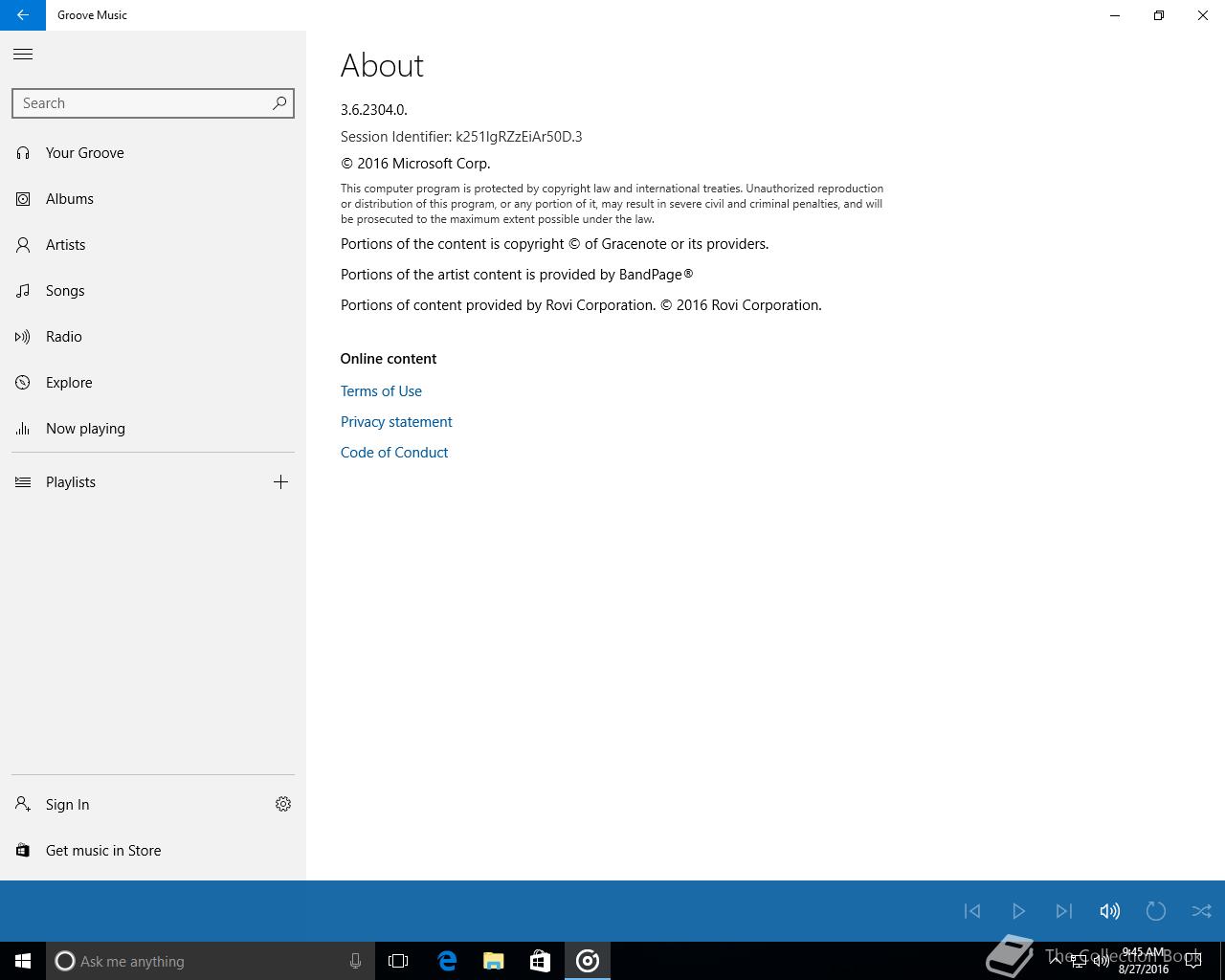This screenshot has height=980, width=1225.
Task: Open the Terms of Use link
Action: click(x=381, y=391)
